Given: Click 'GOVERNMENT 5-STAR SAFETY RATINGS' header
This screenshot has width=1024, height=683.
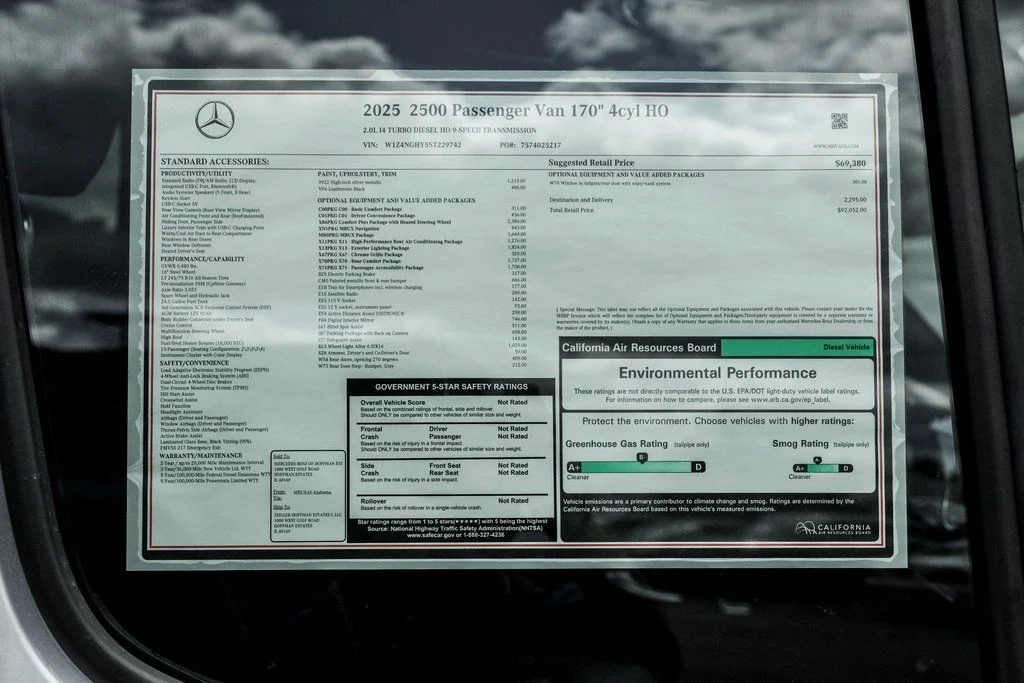Looking at the screenshot, I should click(451, 387).
